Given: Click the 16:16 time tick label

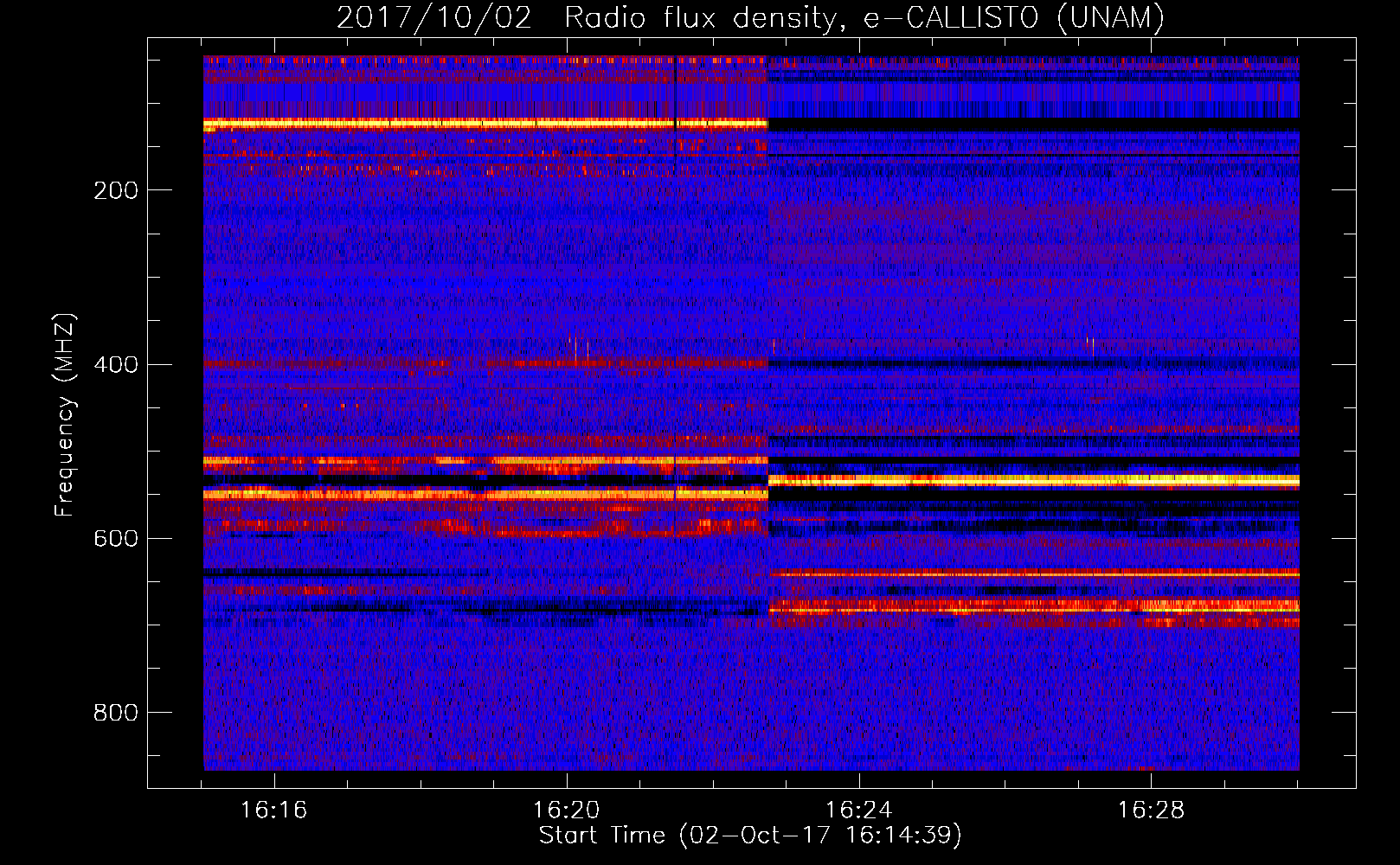Looking at the screenshot, I should point(273,811).
